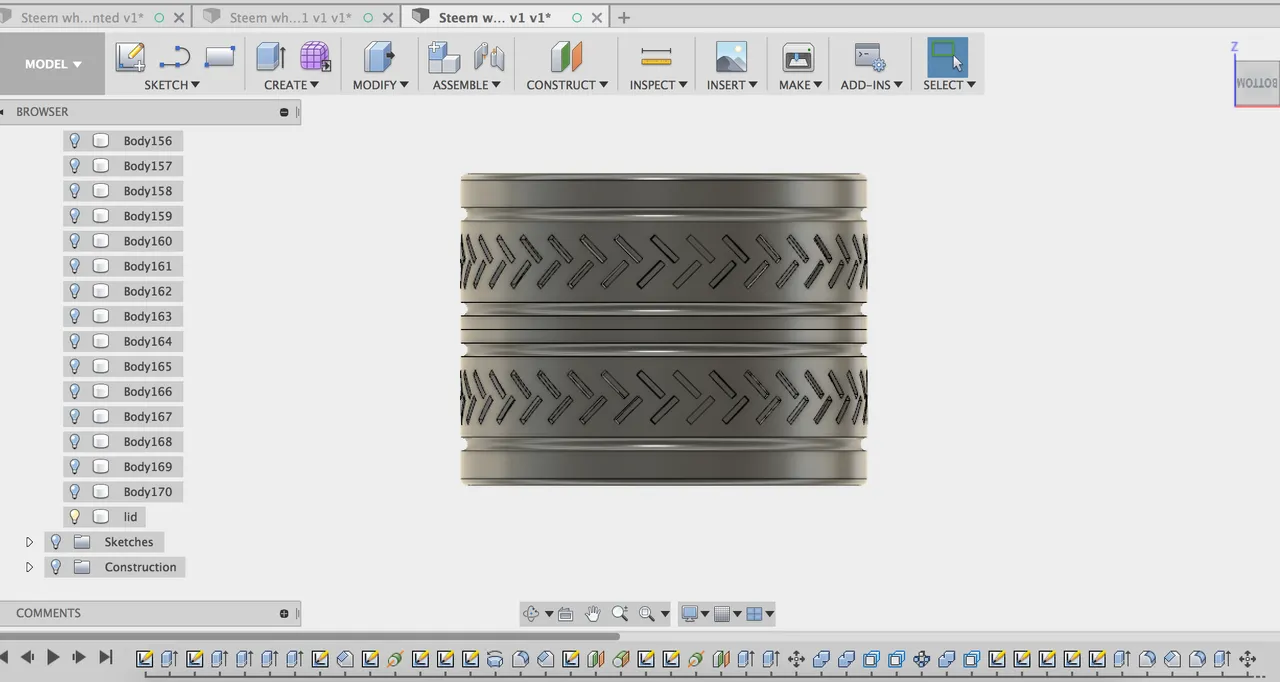1280x682 pixels.
Task: Show the lid body using its lightbulb
Action: coord(74,517)
